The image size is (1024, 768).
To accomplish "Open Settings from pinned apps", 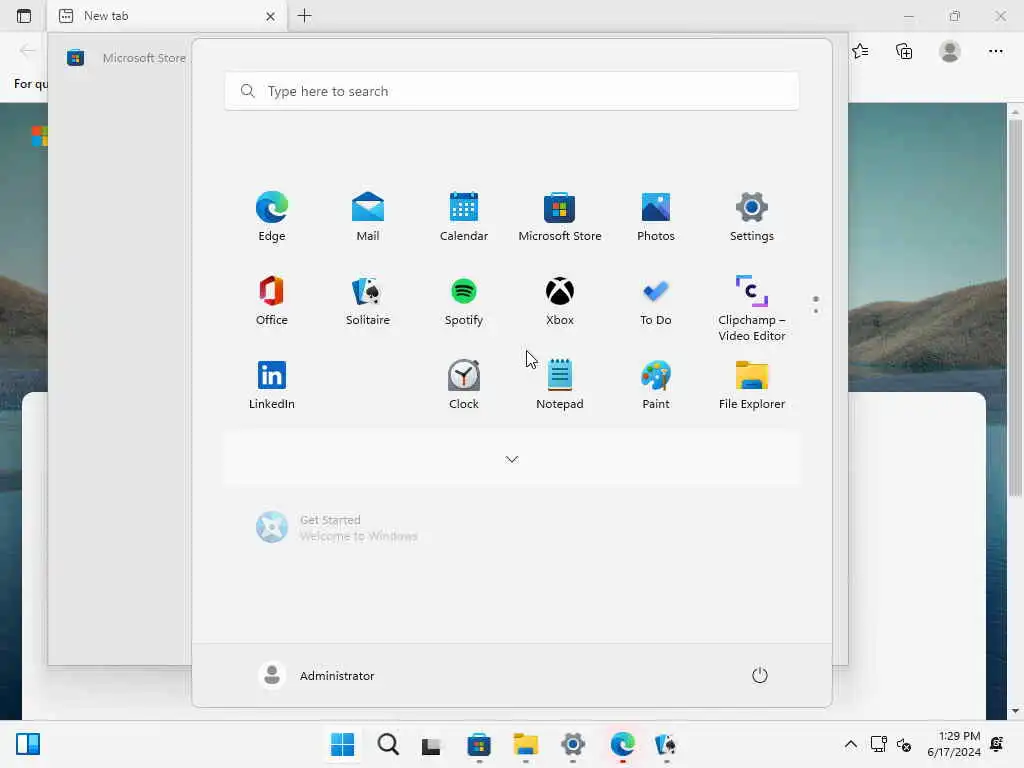I will (x=752, y=216).
